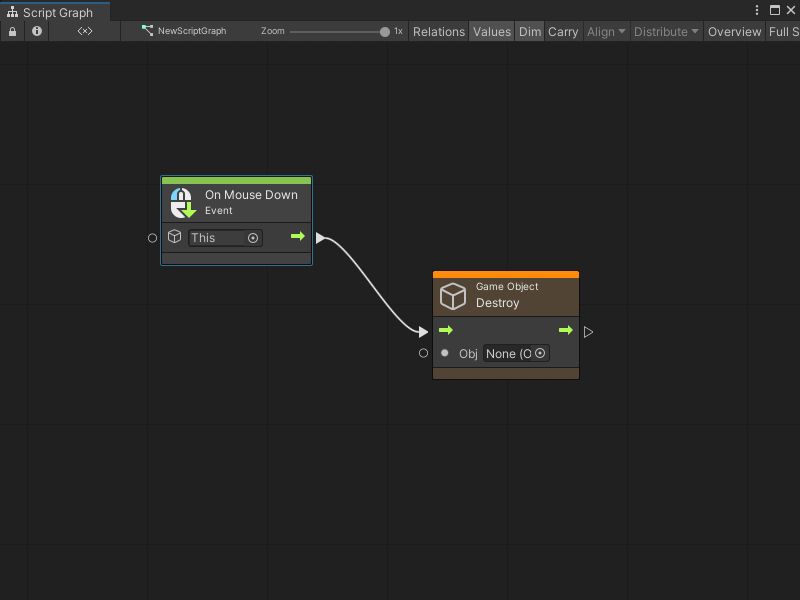
Task: Select the Script Graph tab
Action: point(55,12)
